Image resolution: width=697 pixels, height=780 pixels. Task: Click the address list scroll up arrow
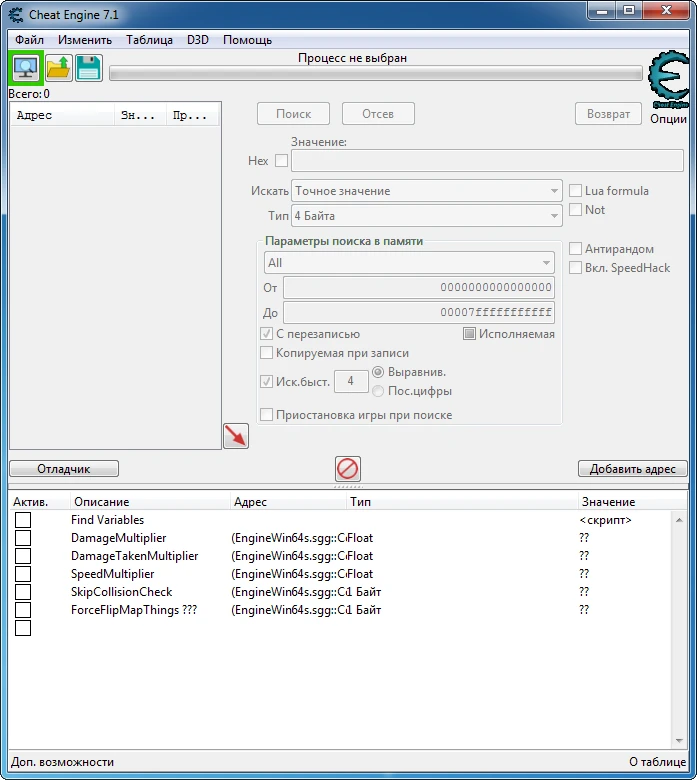[x=679, y=520]
